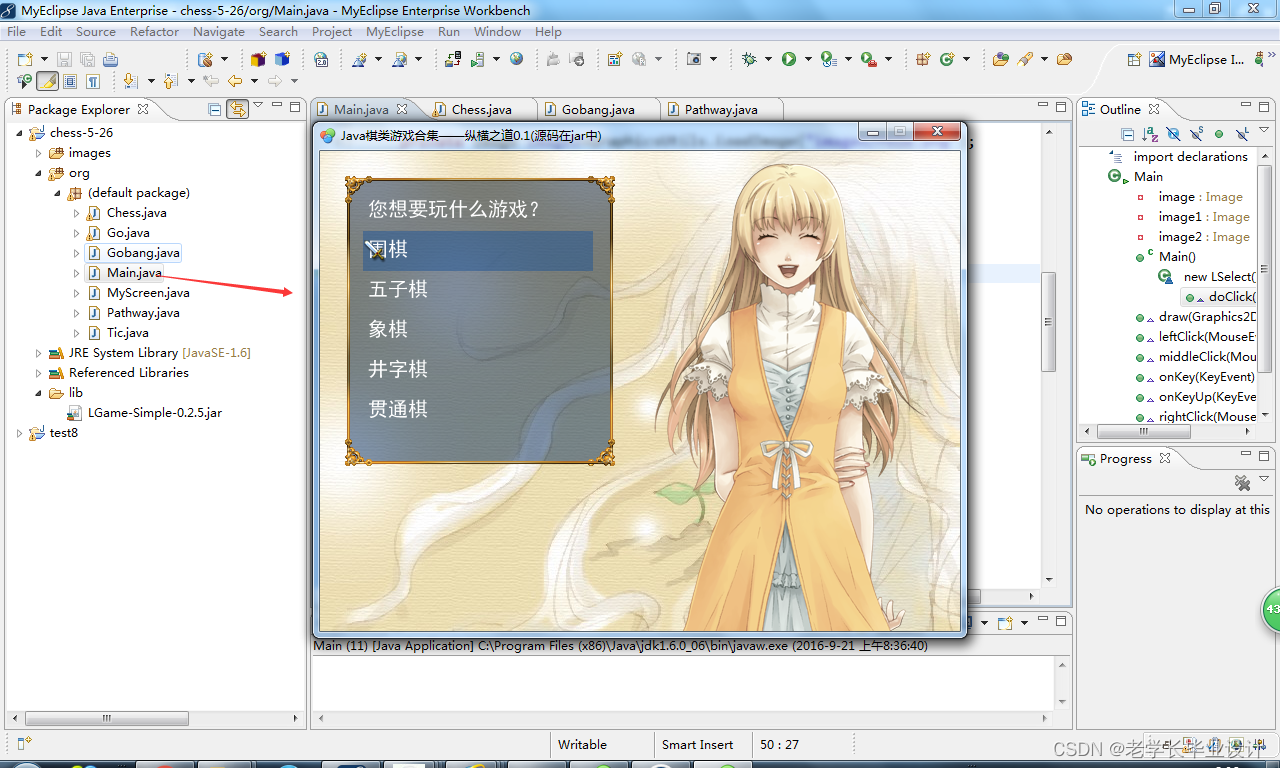Click Next Annotation down-arrow icon

pos(130,81)
